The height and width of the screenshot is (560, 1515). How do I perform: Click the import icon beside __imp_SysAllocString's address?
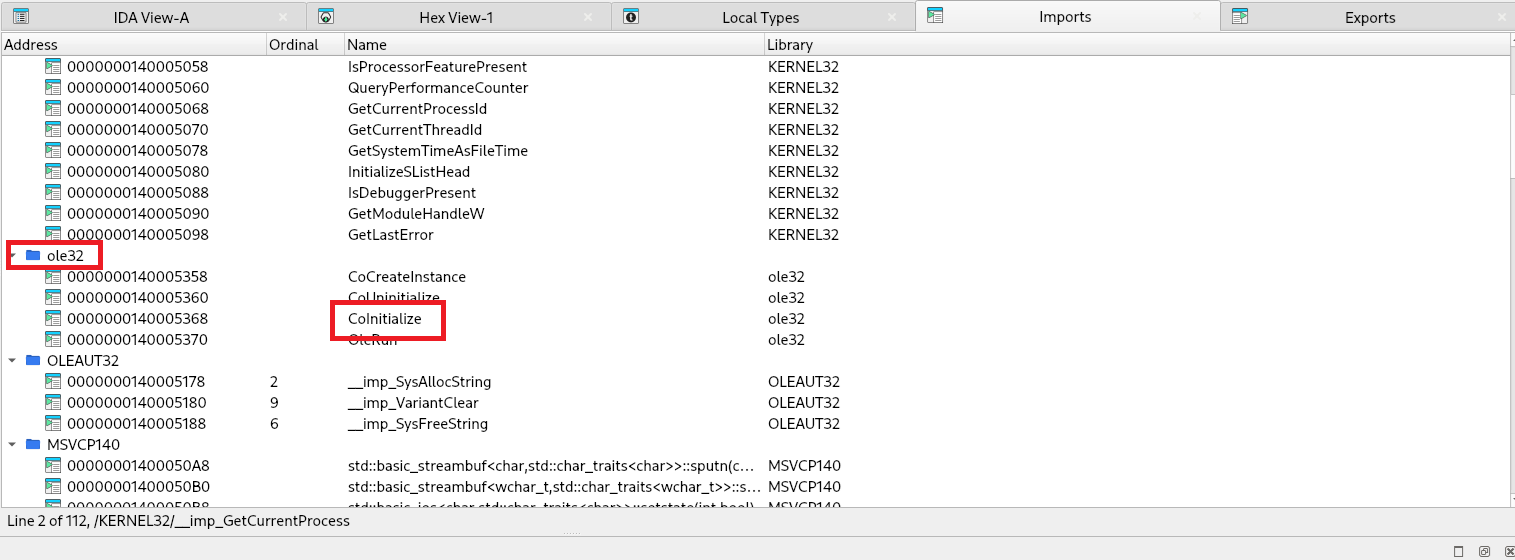(54, 382)
